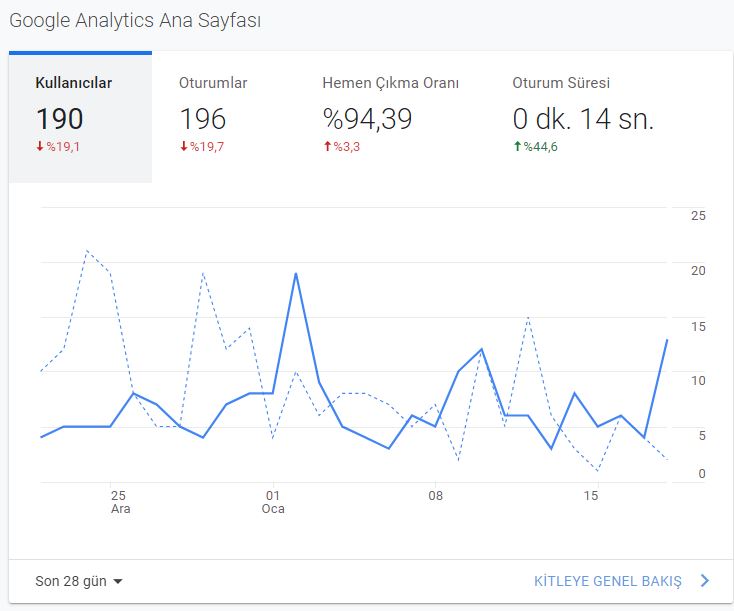
Task: Click the red up arrow next to %3,3
Action: [328, 147]
